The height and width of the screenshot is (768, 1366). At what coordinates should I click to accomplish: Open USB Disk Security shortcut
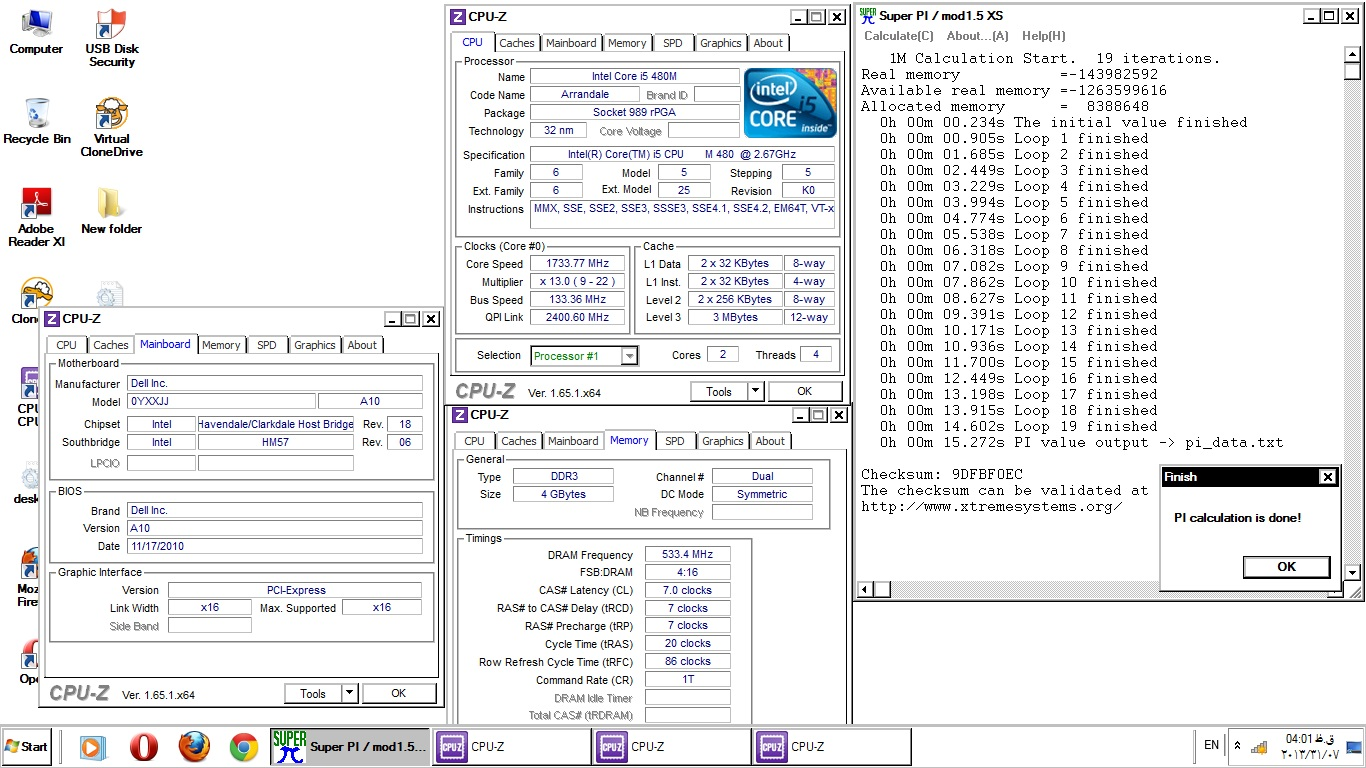tap(111, 38)
